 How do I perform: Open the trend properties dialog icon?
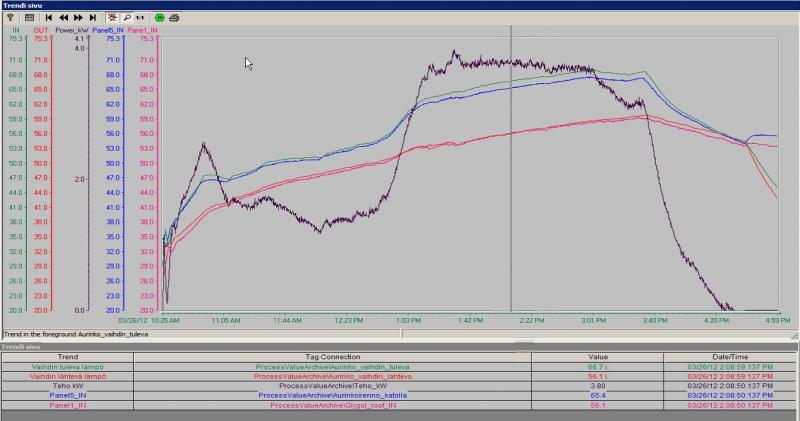30,17
